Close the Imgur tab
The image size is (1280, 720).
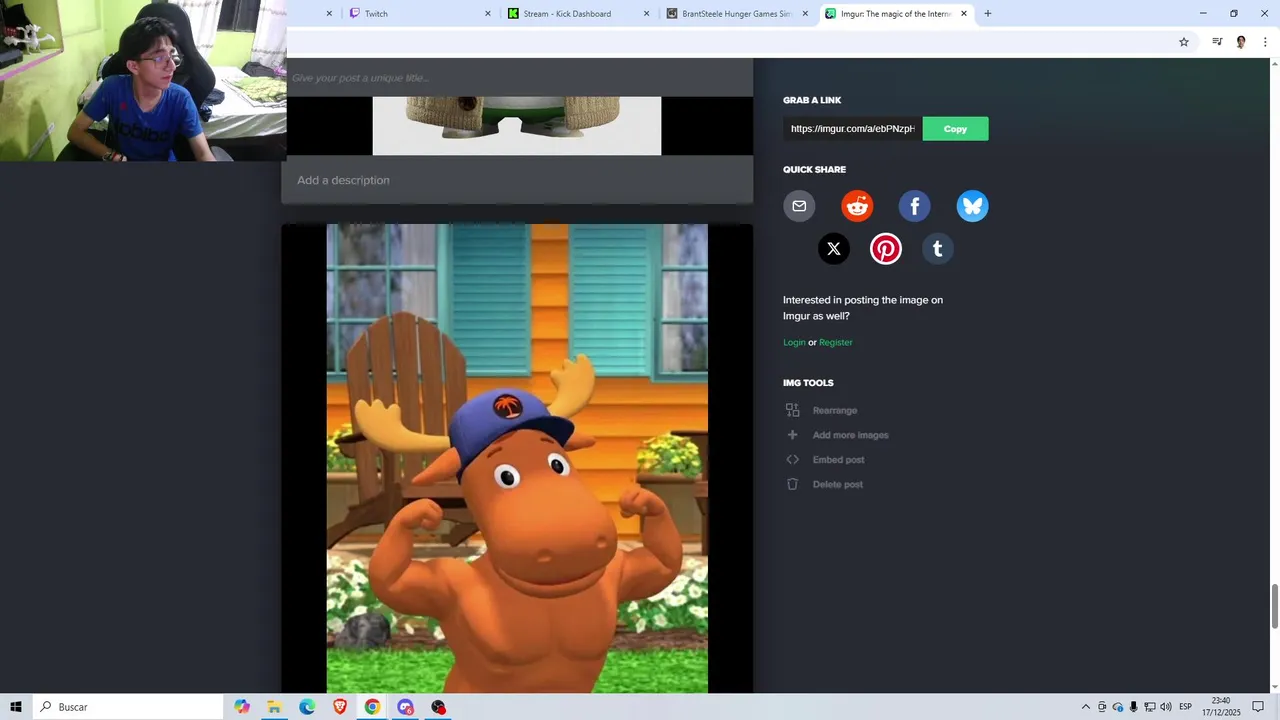[964, 14]
